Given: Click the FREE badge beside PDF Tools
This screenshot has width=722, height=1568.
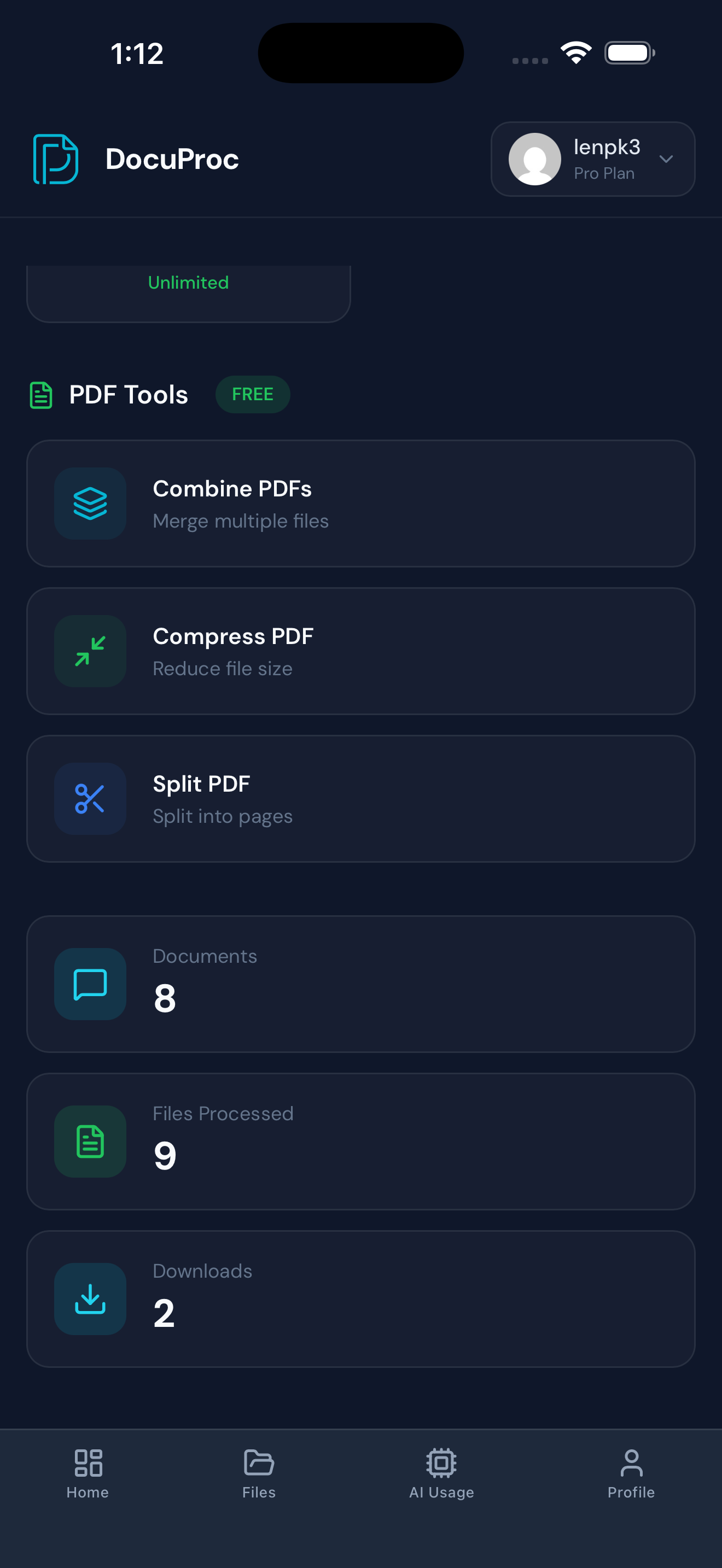Looking at the screenshot, I should [253, 394].
